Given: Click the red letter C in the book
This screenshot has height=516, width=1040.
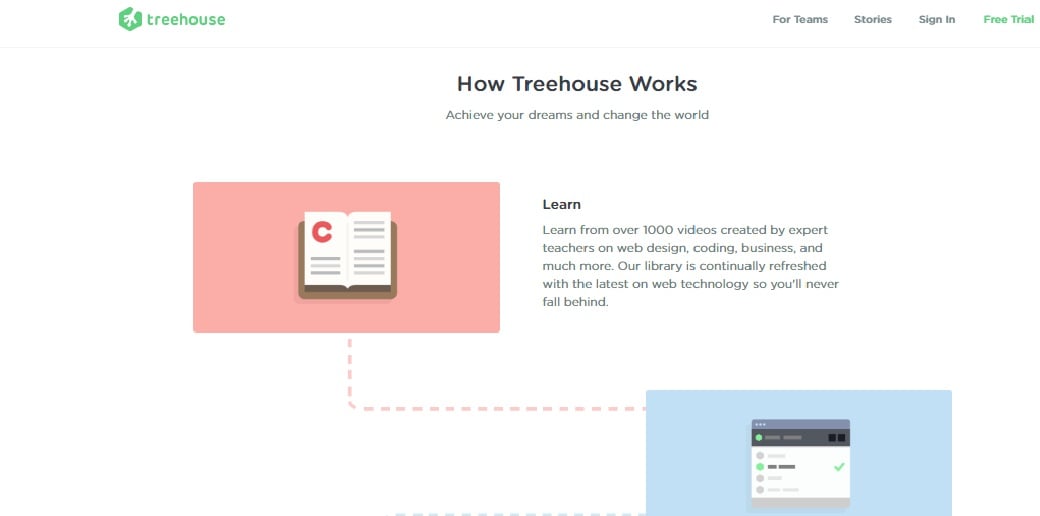Looking at the screenshot, I should pos(322,232).
